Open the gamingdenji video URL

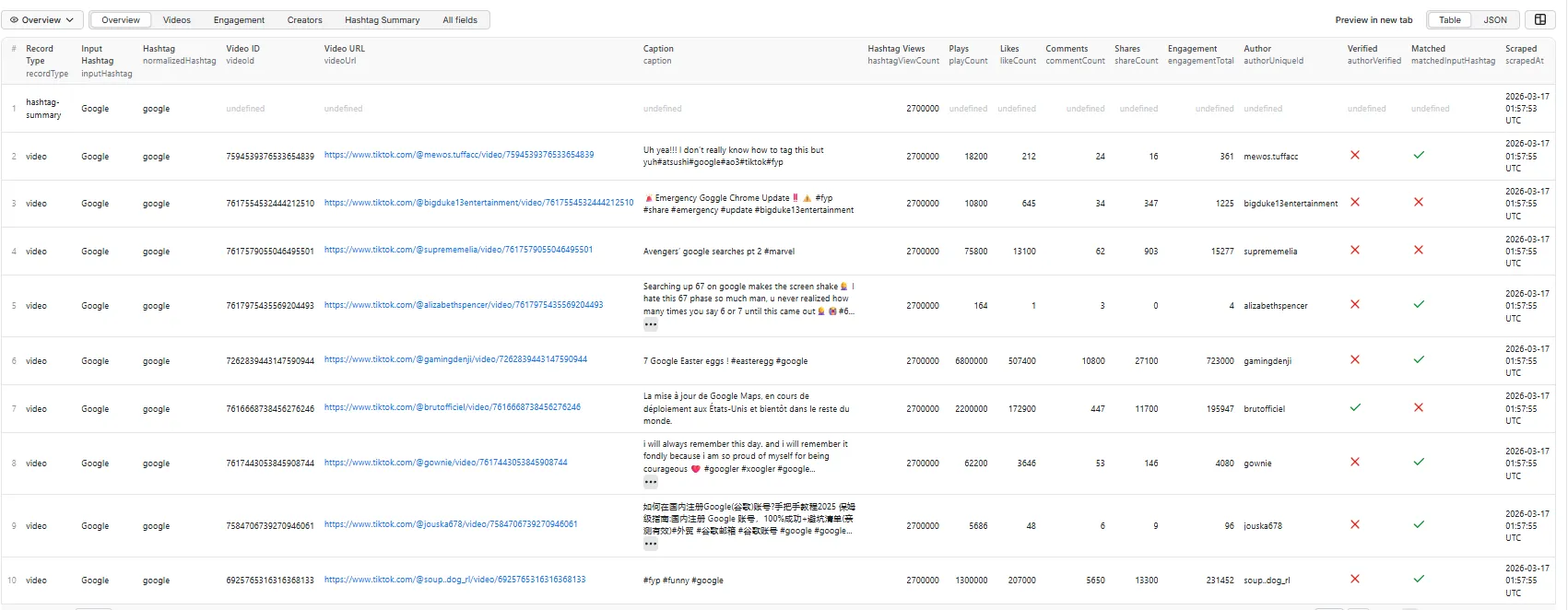455,359
